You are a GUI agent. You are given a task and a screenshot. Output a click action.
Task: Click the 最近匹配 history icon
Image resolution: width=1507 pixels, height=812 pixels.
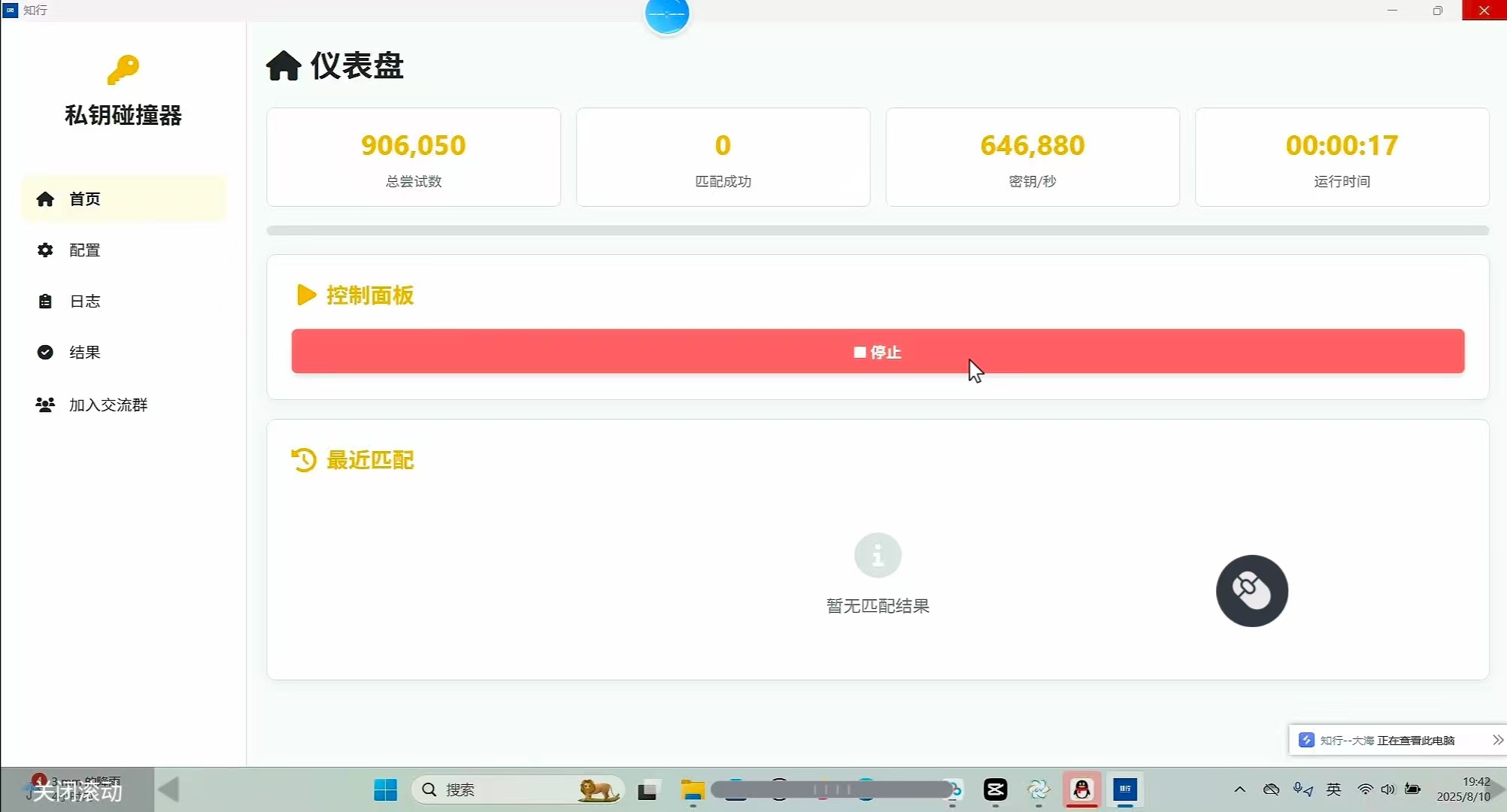pyautogui.click(x=304, y=460)
